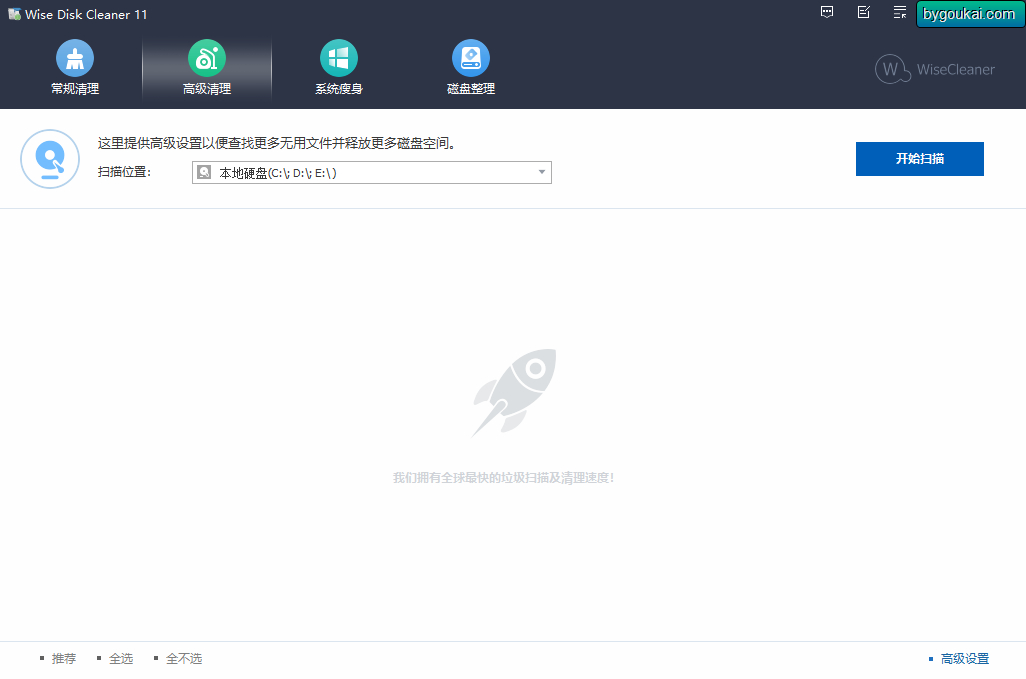Open the 系统瘦身 system slimming icon
Screen dimensions: 1026x679
[x=338, y=59]
